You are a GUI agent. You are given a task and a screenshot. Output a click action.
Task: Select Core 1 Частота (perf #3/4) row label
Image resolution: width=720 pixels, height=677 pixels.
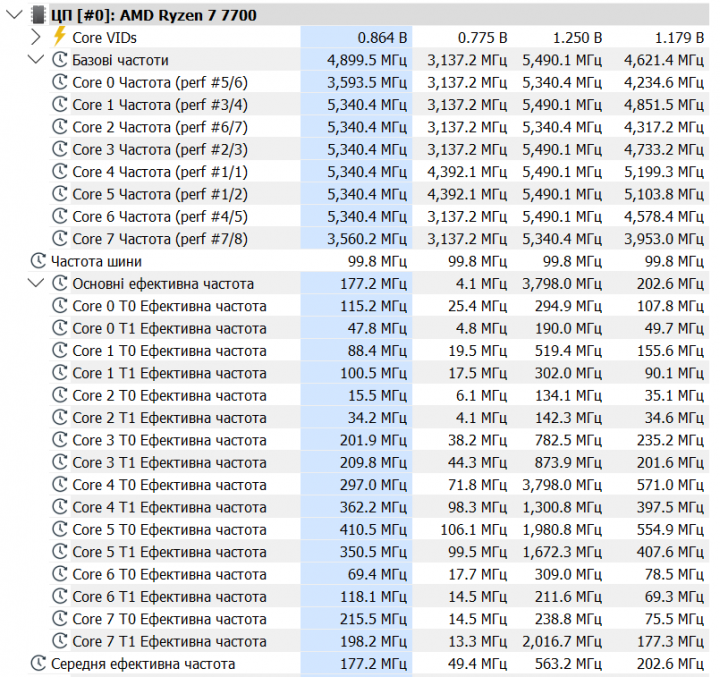160,105
